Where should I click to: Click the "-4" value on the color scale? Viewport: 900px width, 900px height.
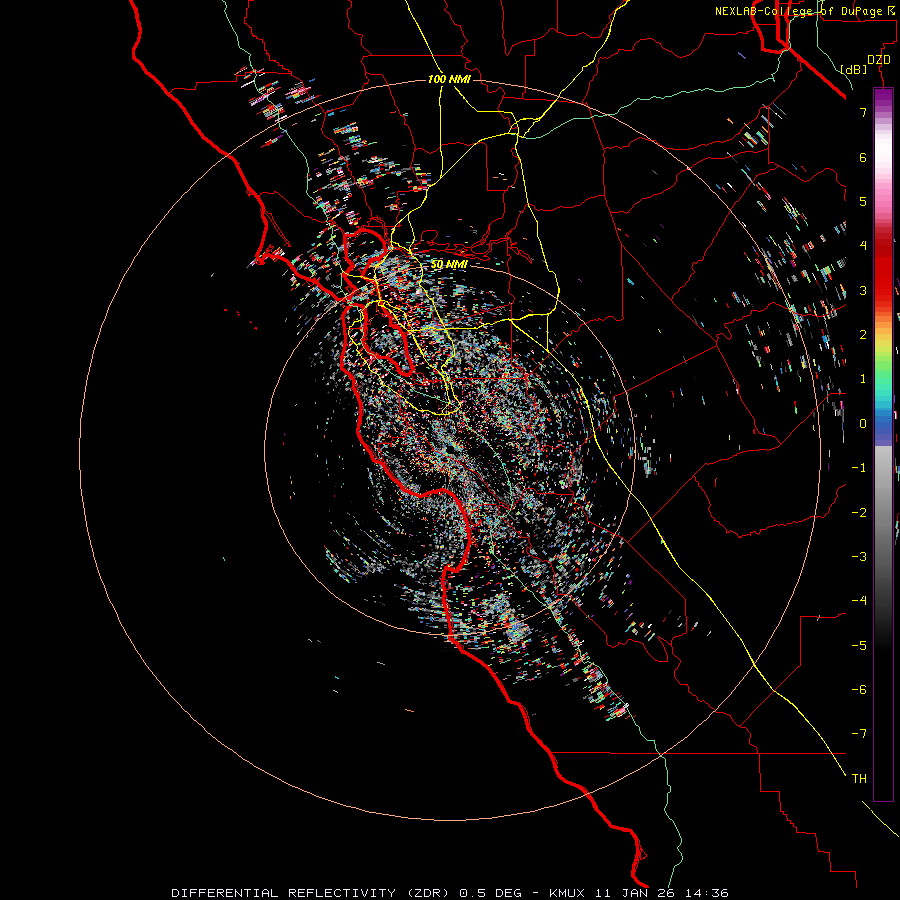pos(859,600)
